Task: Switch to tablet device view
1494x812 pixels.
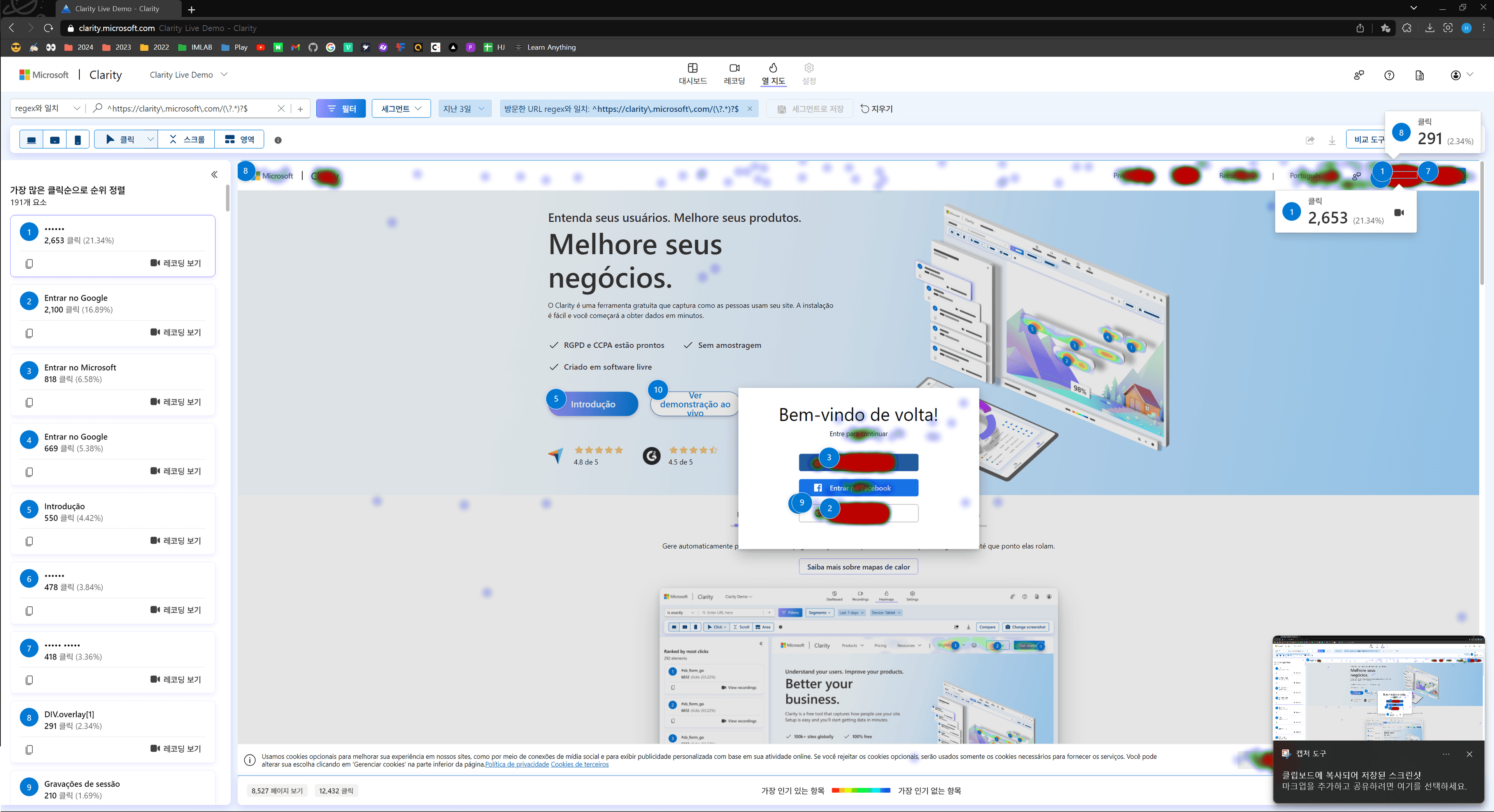Action: coord(54,140)
